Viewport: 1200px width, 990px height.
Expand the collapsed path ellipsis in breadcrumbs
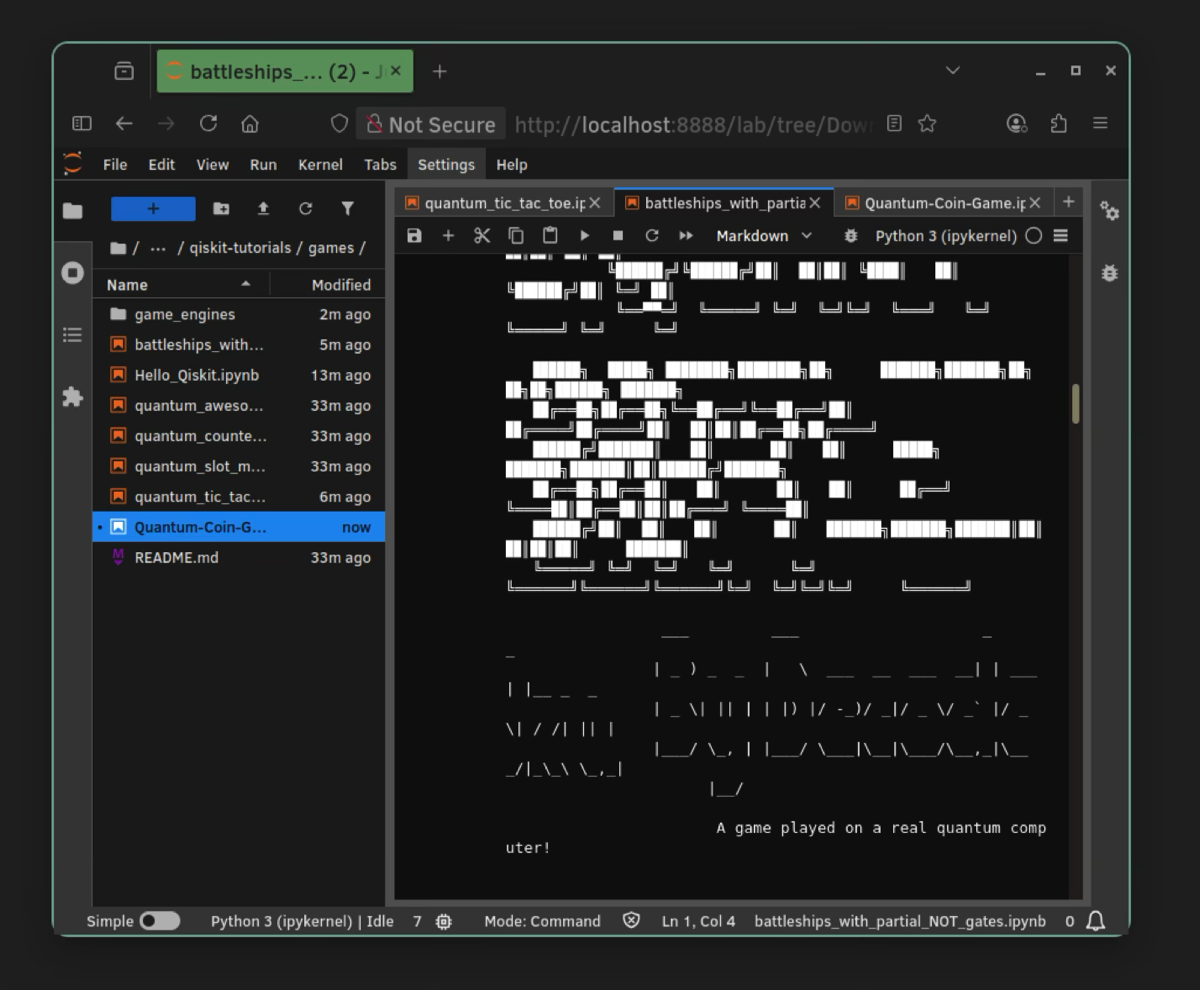[157, 248]
